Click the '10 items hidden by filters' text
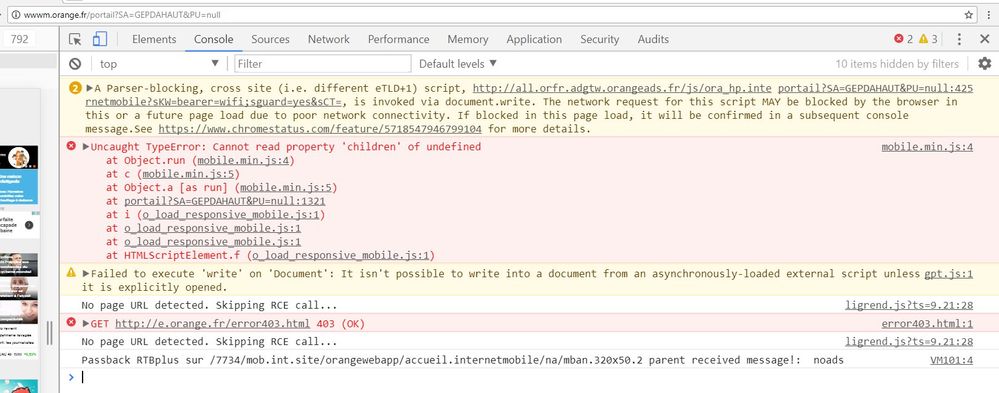 point(897,64)
